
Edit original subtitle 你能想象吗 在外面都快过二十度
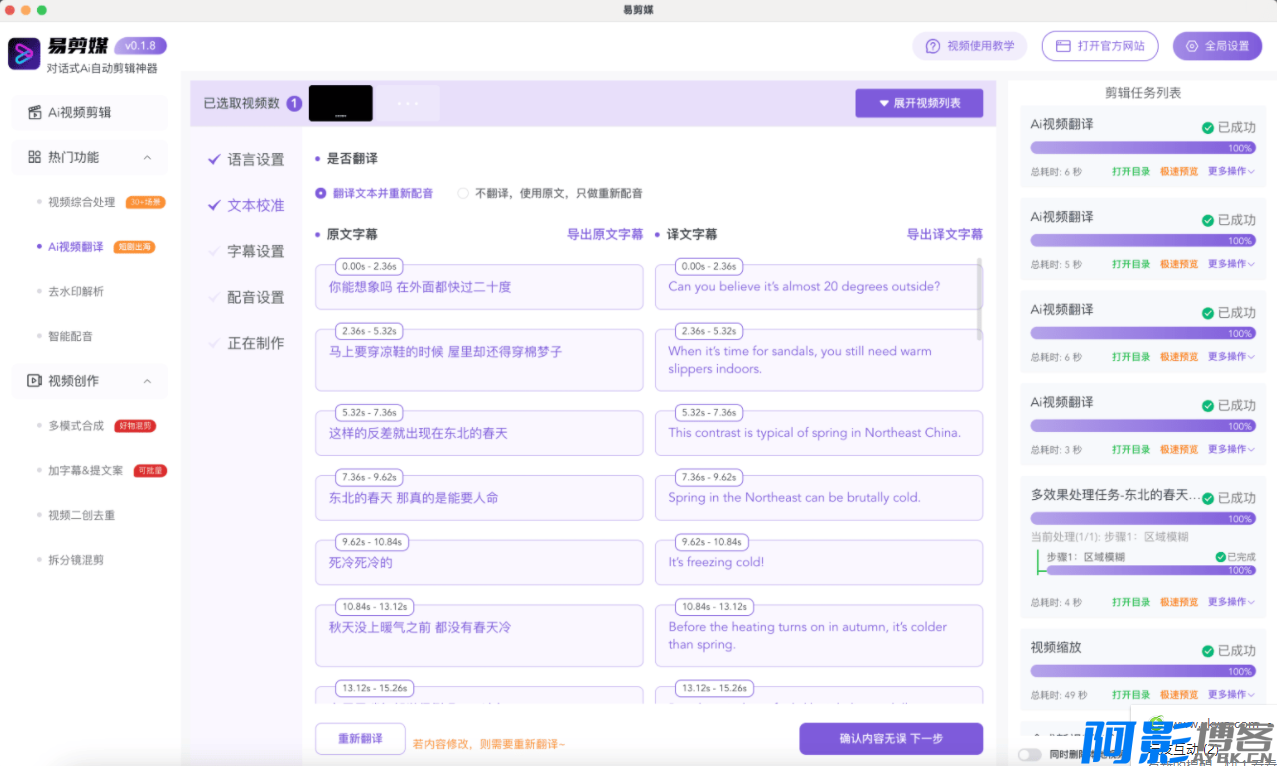point(479,287)
